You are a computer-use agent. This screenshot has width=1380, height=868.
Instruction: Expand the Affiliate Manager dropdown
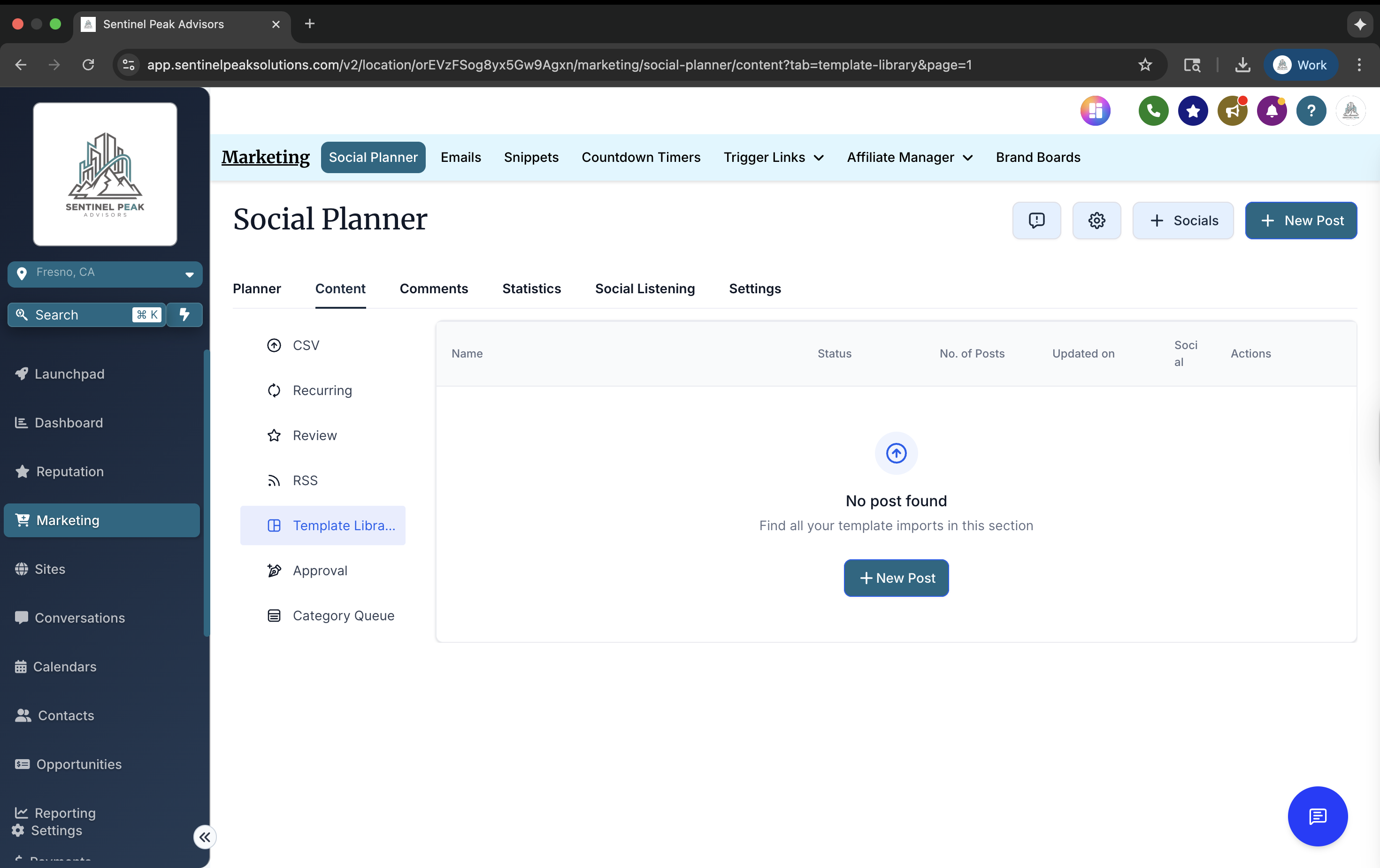tap(909, 158)
